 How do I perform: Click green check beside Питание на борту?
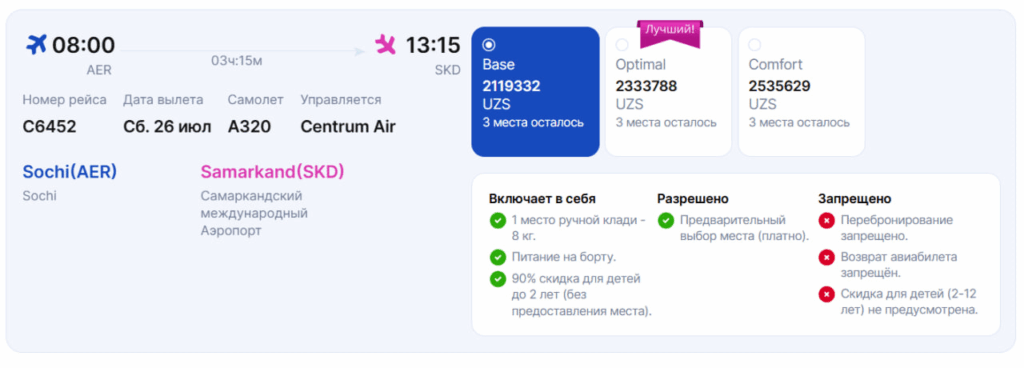[498, 257]
